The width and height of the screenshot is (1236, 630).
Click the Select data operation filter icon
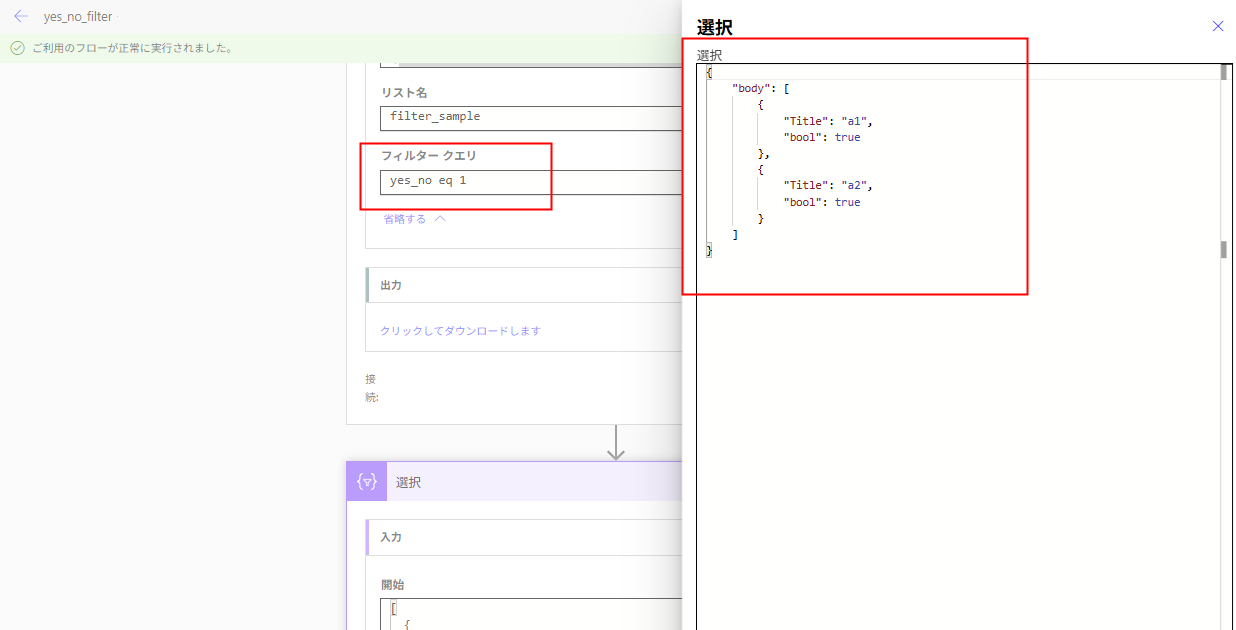366,481
